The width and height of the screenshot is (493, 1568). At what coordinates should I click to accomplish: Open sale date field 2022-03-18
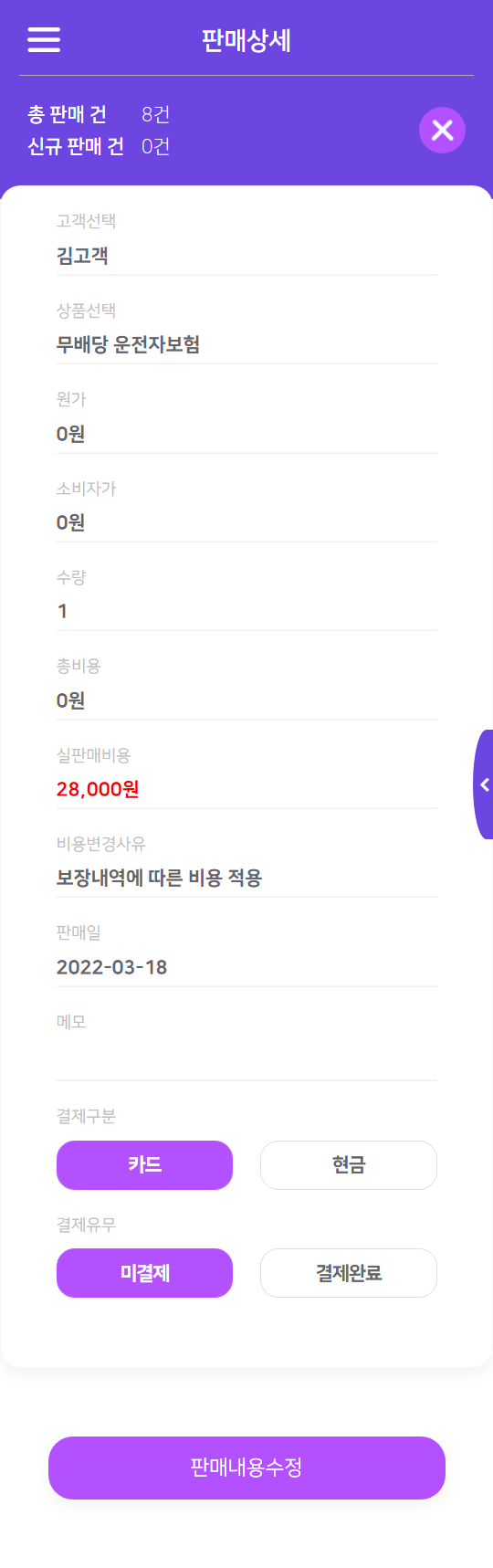246,968
